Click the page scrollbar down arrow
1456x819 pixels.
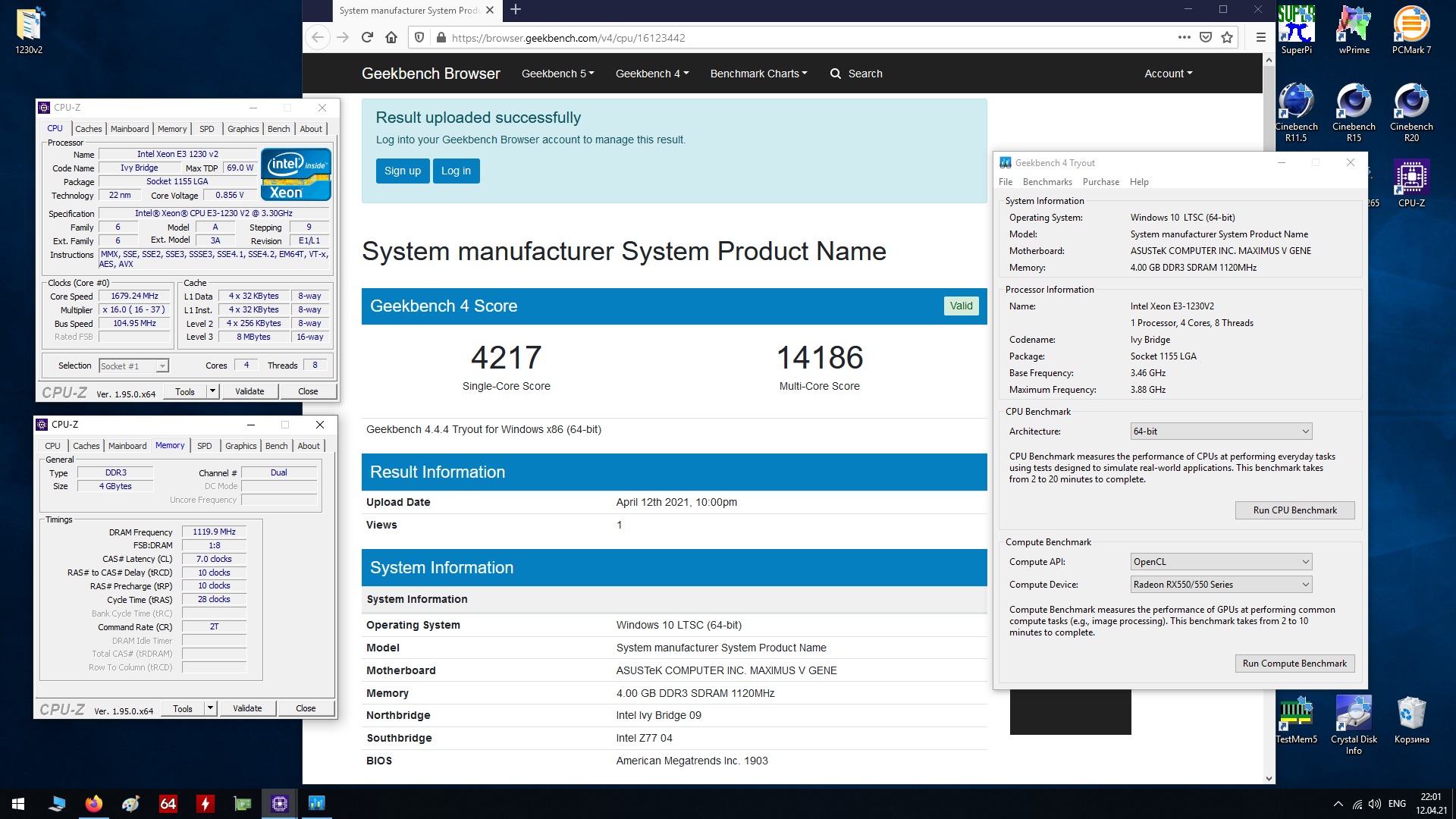[1269, 778]
